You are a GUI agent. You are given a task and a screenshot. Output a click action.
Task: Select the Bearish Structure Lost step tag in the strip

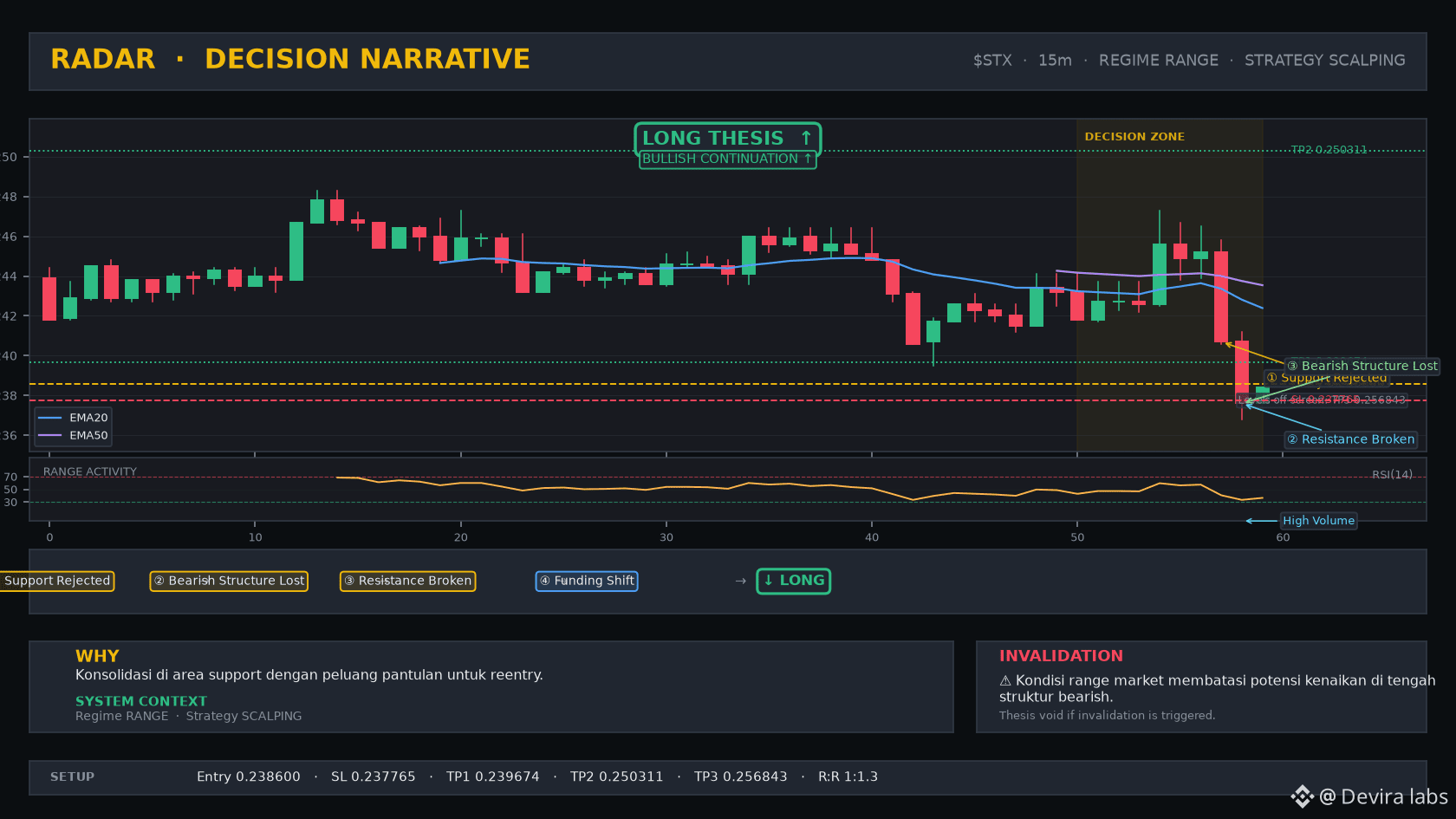tap(229, 581)
